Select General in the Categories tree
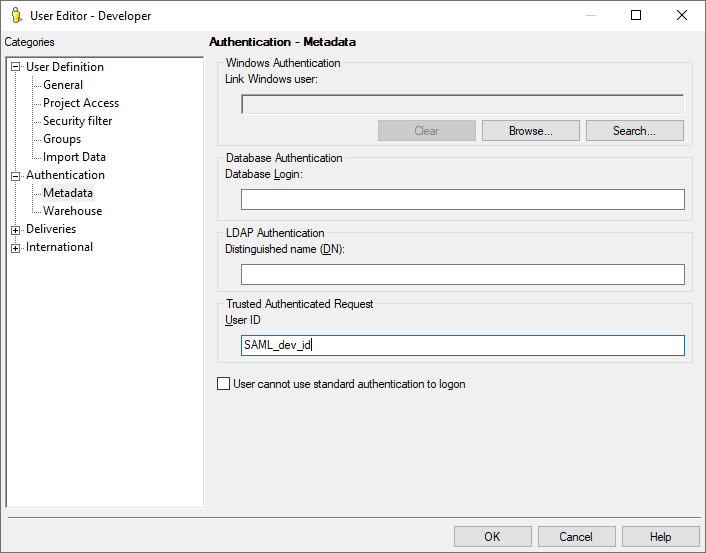This screenshot has height=553, width=706. (x=62, y=85)
